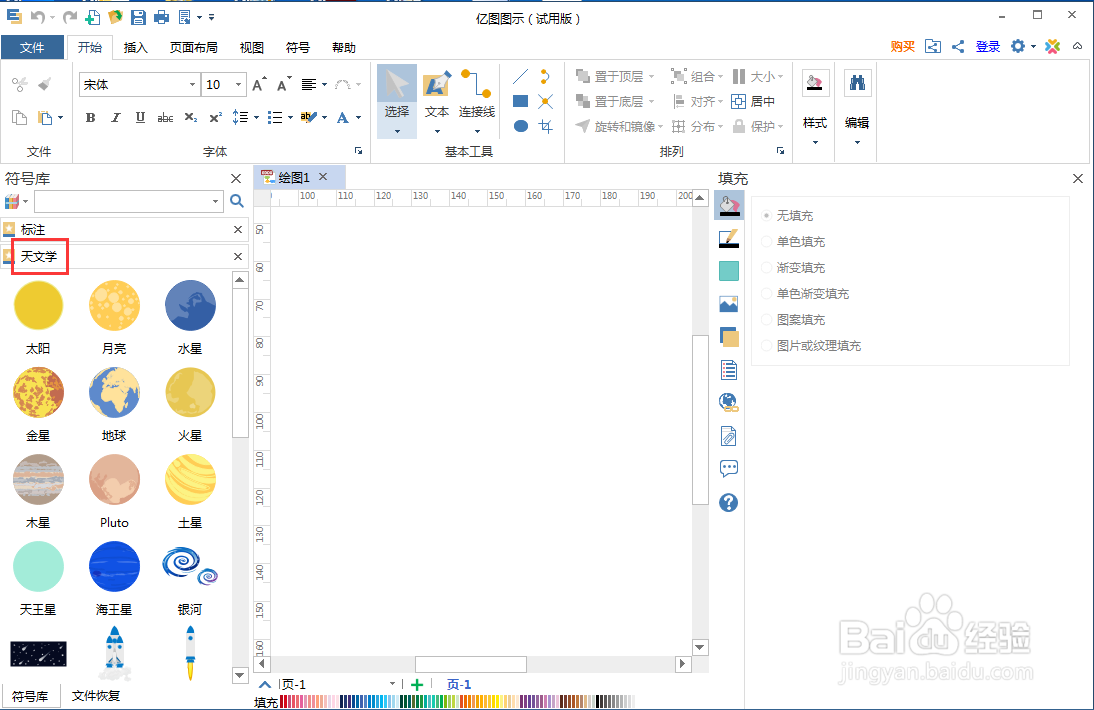Toggle italic text formatting
Image resolution: width=1094 pixels, height=710 pixels.
(115, 117)
